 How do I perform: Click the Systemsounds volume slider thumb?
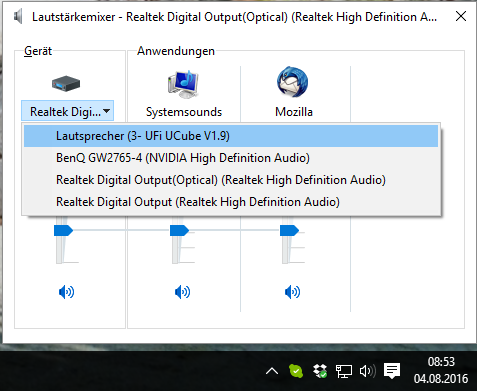click(x=179, y=231)
